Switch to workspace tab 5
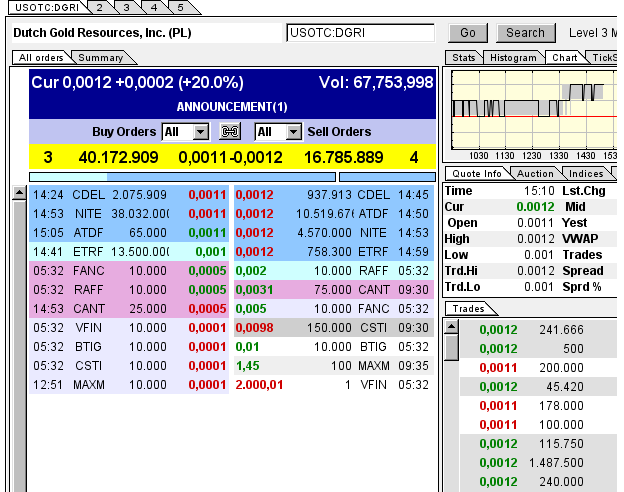Viewport: 624px width, 492px height. pyautogui.click(x=181, y=7)
